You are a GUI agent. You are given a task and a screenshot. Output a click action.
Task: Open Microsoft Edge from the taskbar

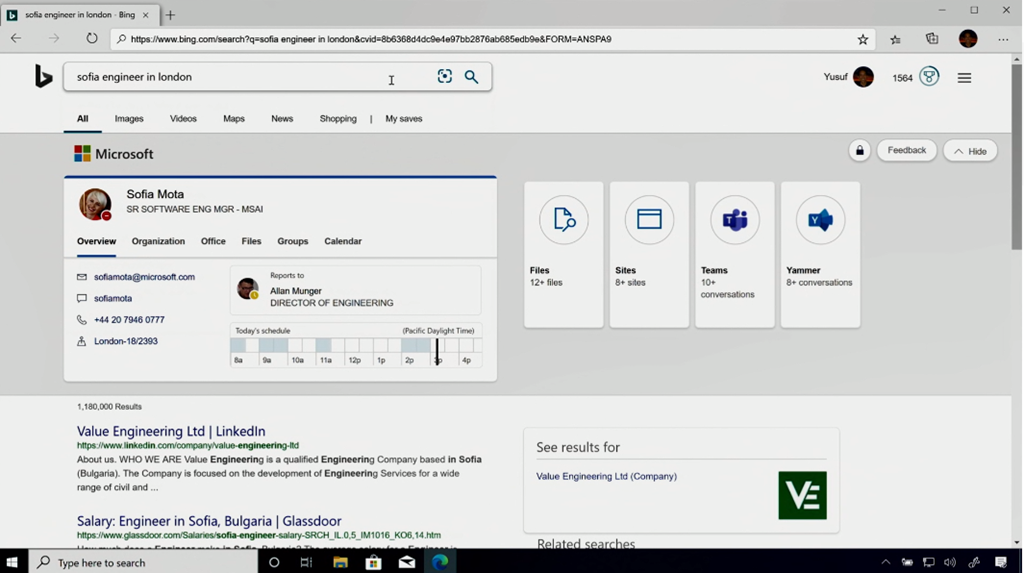(x=440, y=562)
